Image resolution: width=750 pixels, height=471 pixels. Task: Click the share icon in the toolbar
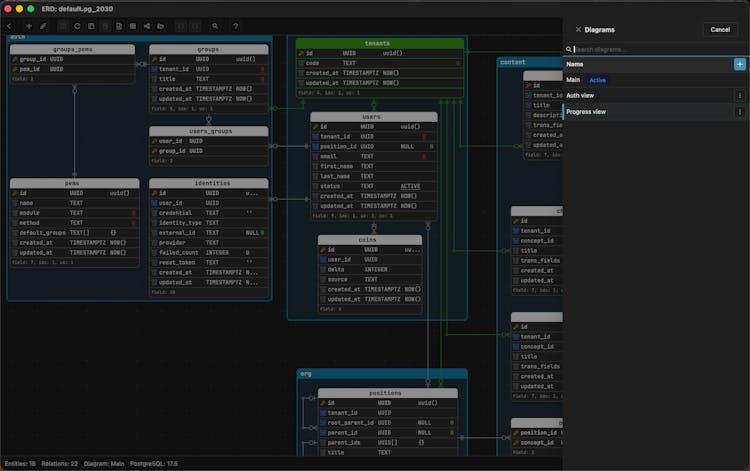pyautogui.click(x=146, y=26)
